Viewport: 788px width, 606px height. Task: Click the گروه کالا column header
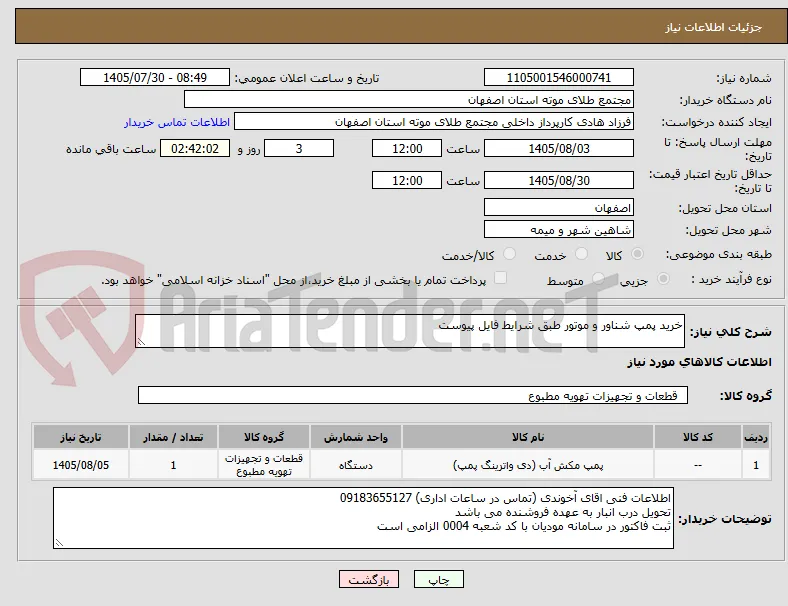point(264,437)
